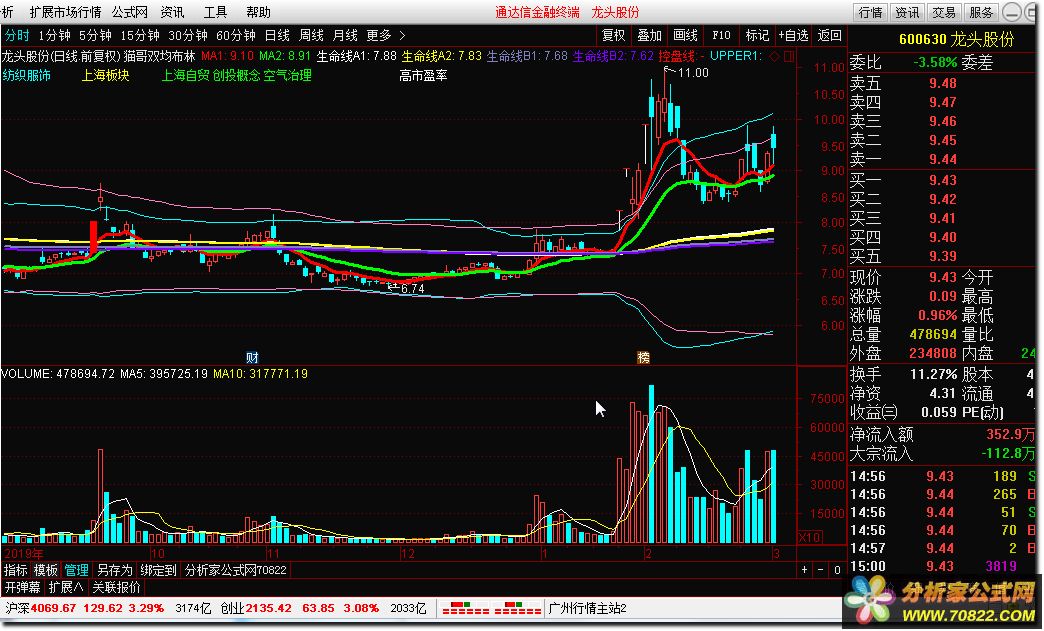Select the 周线 weekly chart tab

point(311,35)
